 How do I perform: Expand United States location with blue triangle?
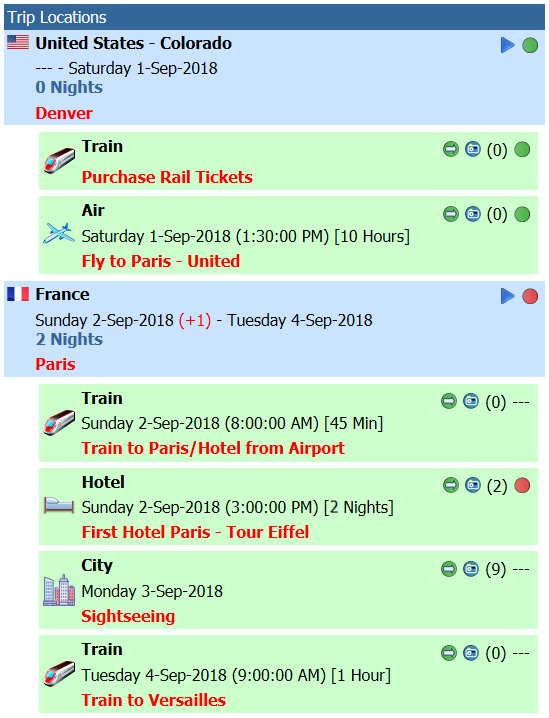[x=508, y=45]
